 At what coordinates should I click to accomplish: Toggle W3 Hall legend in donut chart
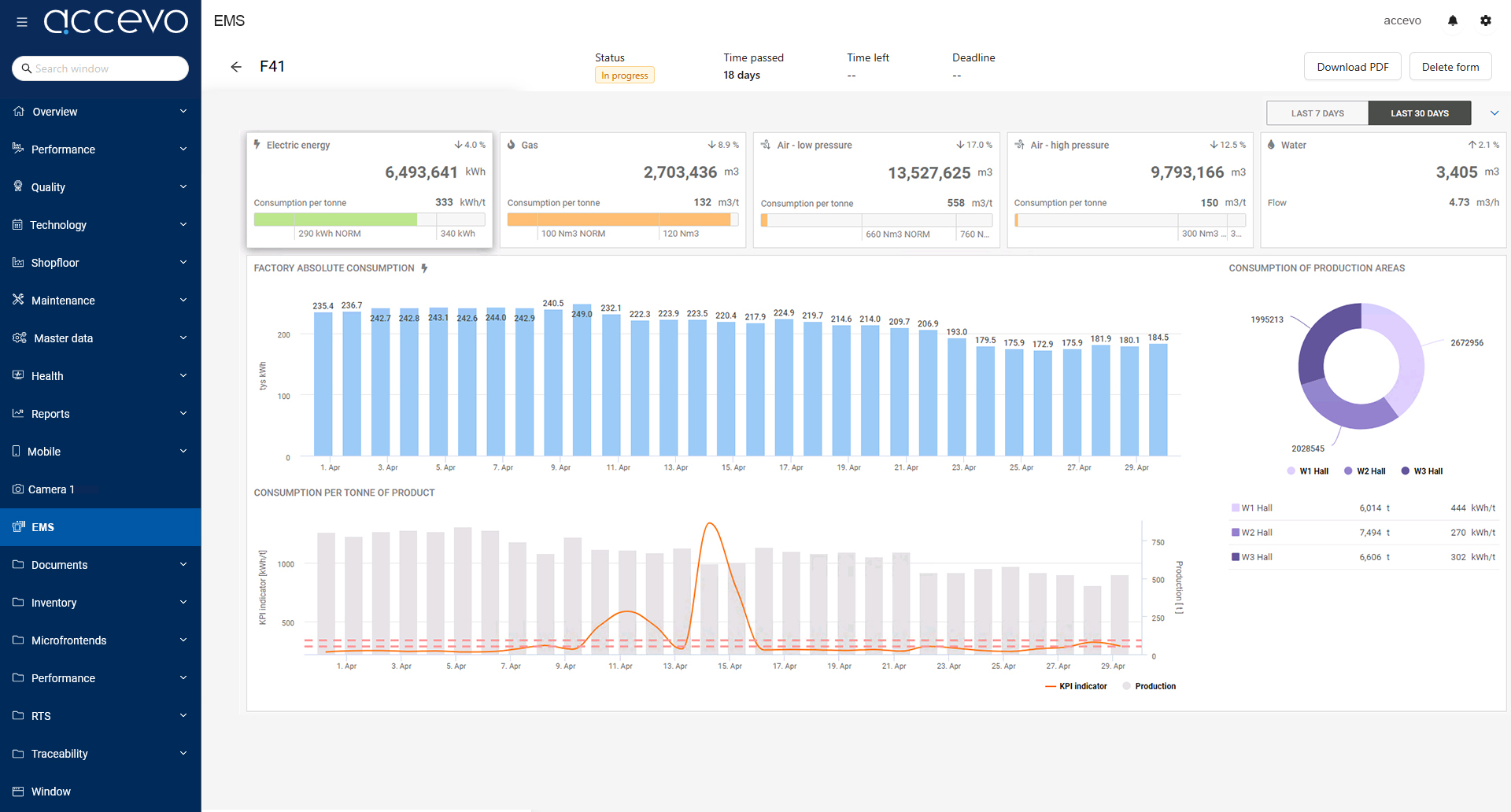click(x=1422, y=471)
